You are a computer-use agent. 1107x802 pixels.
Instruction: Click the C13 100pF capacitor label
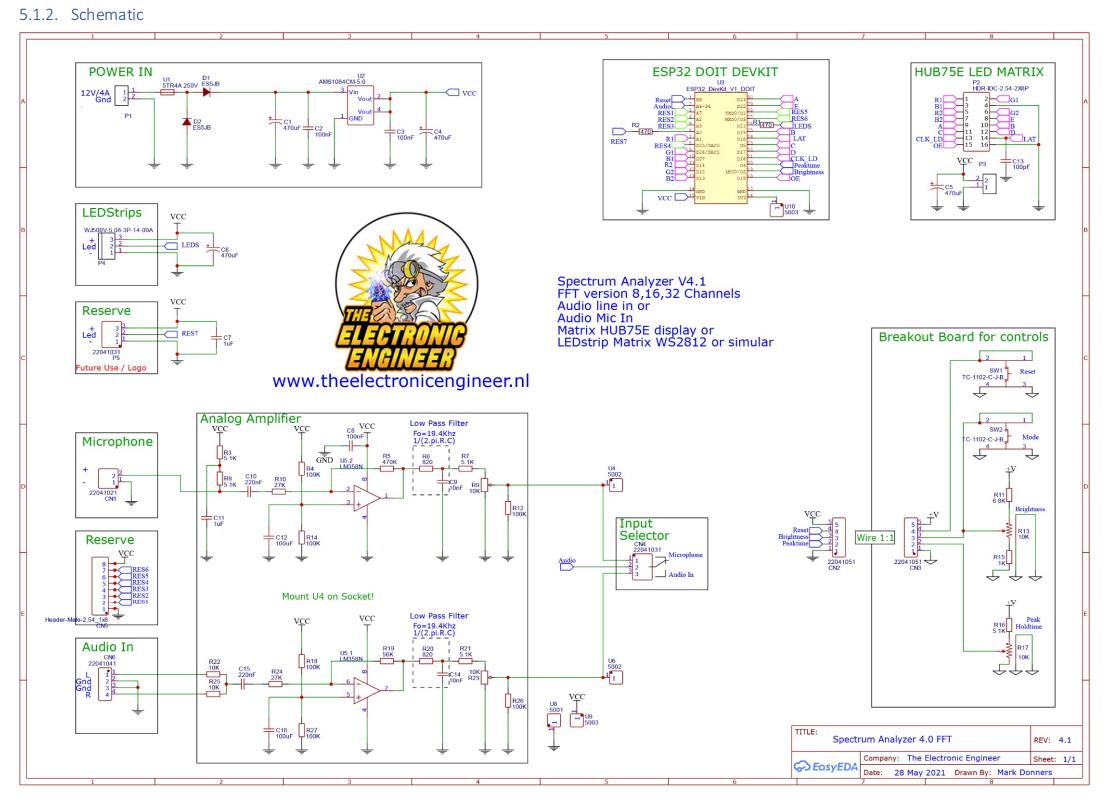1021,164
